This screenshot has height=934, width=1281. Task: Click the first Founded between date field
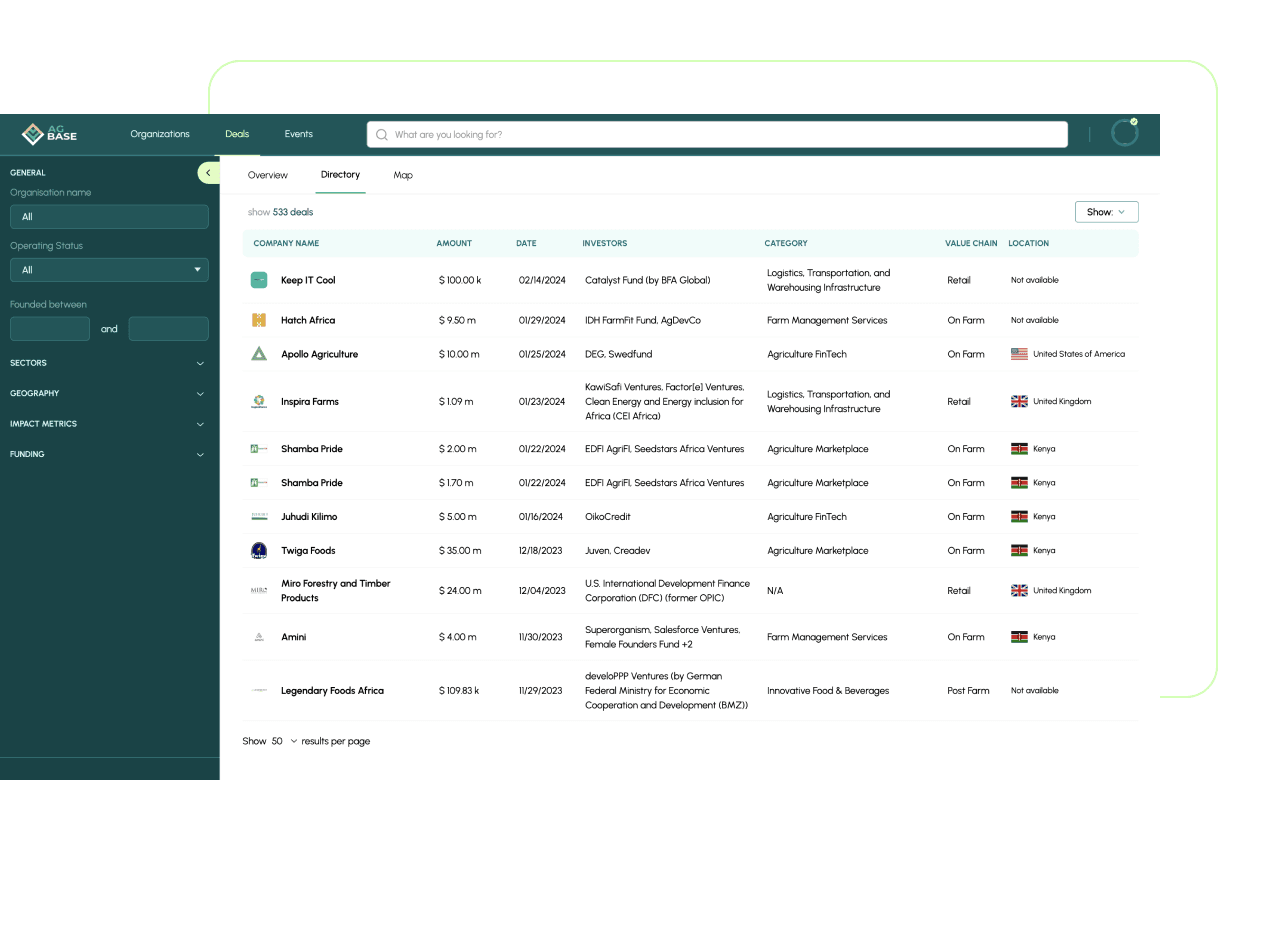click(50, 329)
